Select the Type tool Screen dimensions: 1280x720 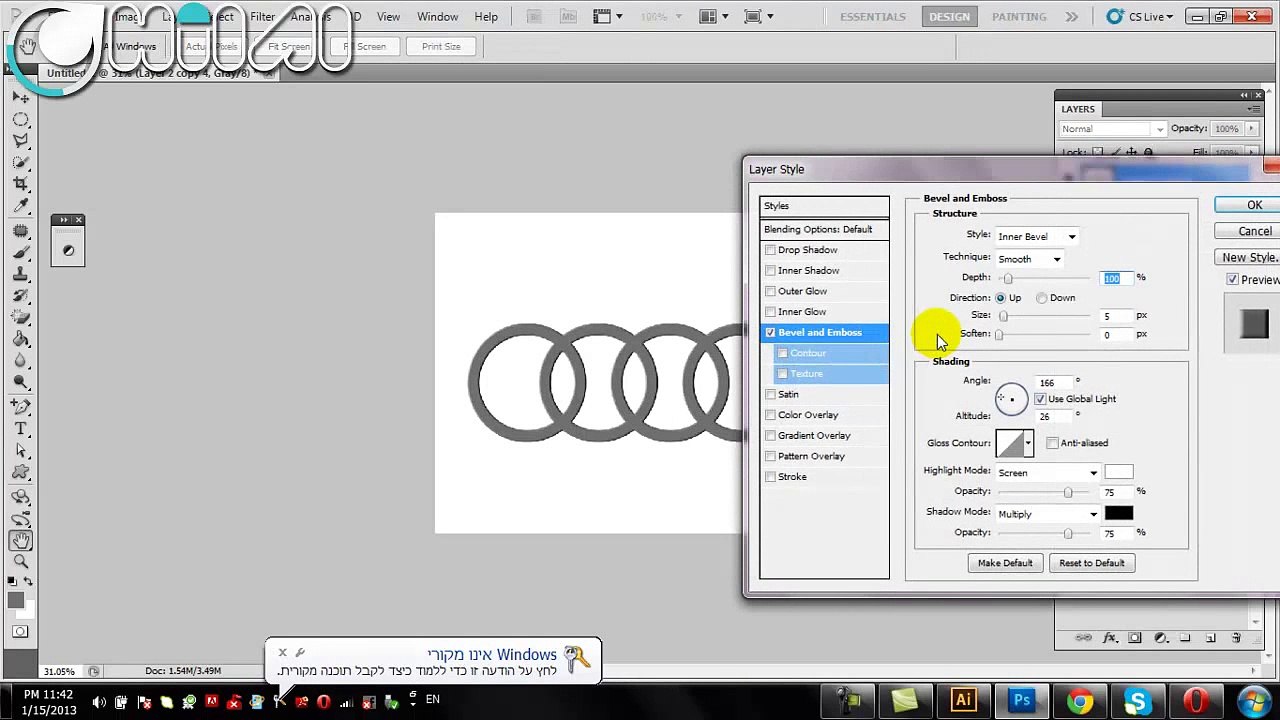click(x=20, y=429)
